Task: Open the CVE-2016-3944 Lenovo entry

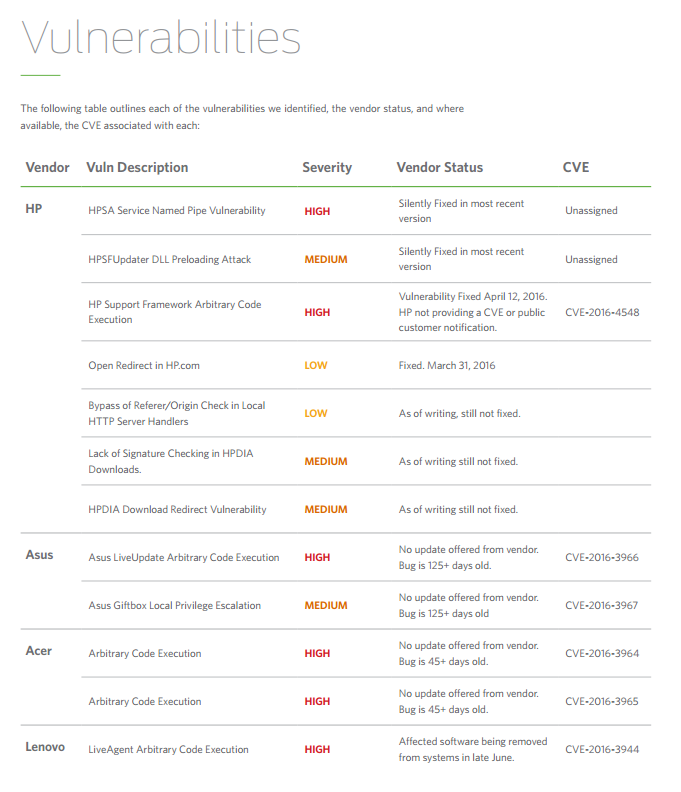Action: [602, 749]
